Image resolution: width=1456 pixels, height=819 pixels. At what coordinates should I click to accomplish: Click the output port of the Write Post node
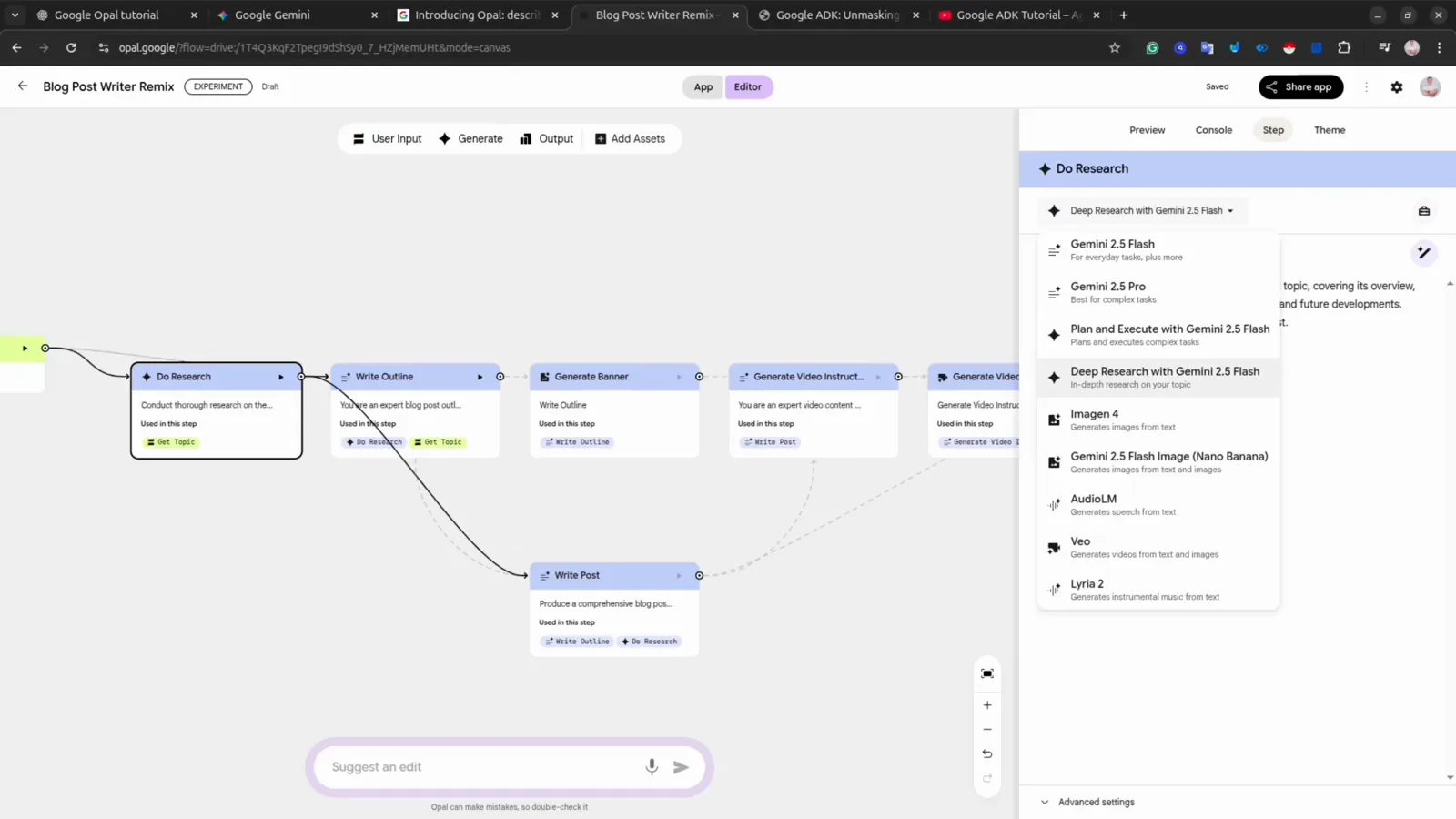click(699, 576)
